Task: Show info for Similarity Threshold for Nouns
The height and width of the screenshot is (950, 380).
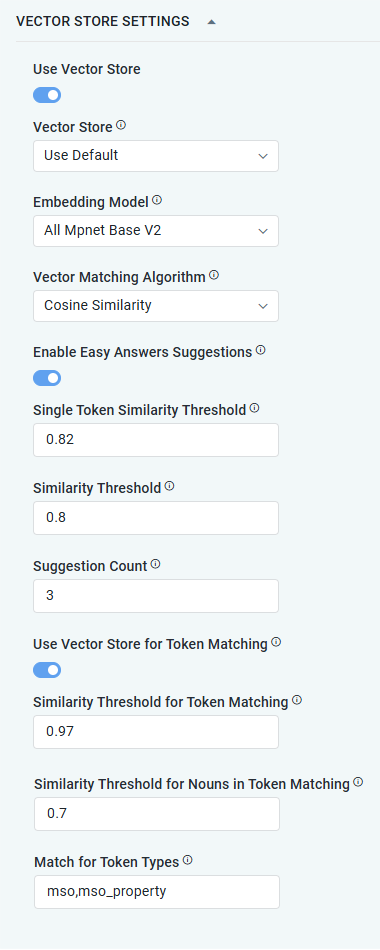Action: pos(358,782)
